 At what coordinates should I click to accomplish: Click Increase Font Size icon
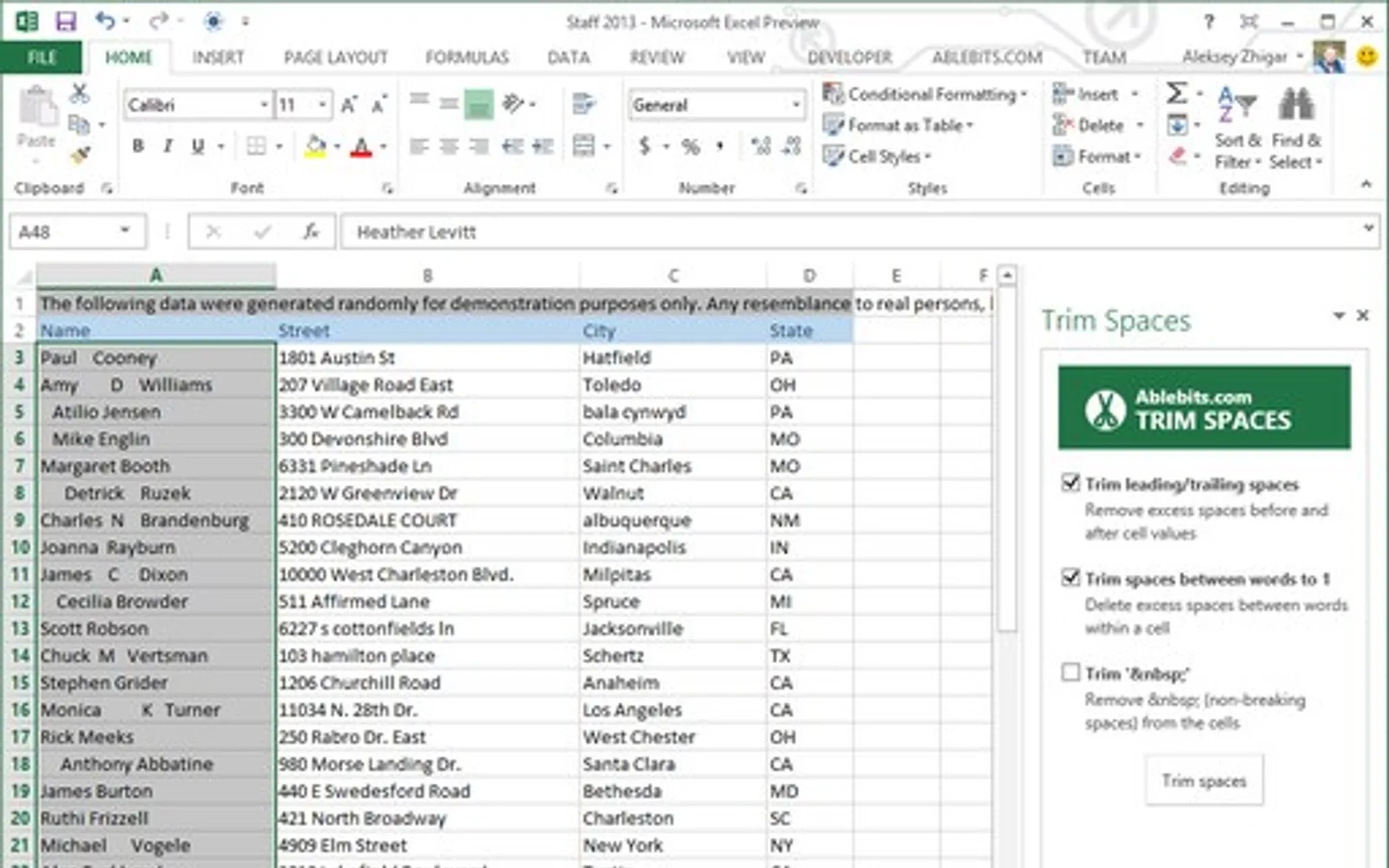tap(349, 105)
